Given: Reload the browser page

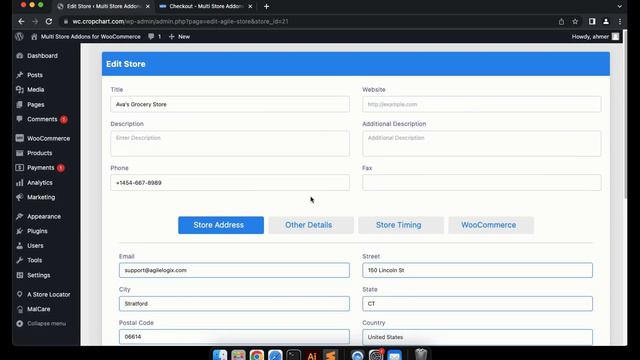Looking at the screenshot, I should 49,21.
